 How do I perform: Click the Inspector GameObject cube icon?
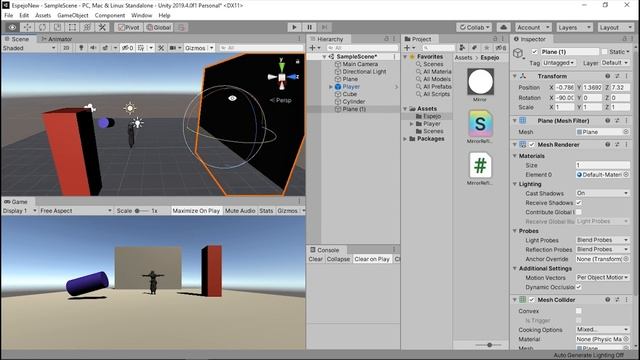tap(518, 53)
